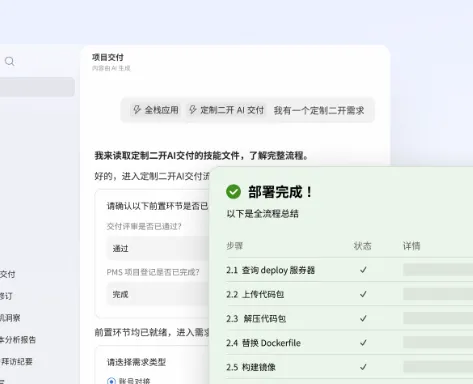Click the status checkmark for 2.3 解压代码包
The width and height of the screenshot is (473, 384).
tap(363, 318)
